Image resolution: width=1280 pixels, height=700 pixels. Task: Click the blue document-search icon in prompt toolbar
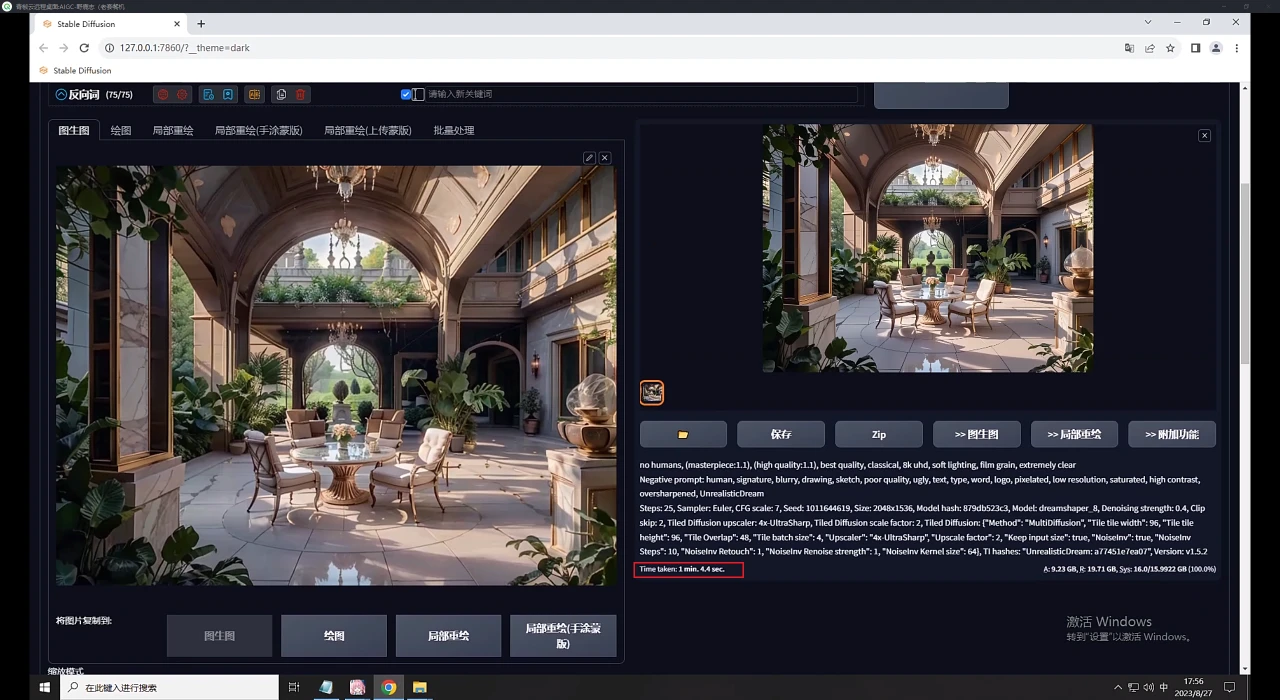point(209,95)
